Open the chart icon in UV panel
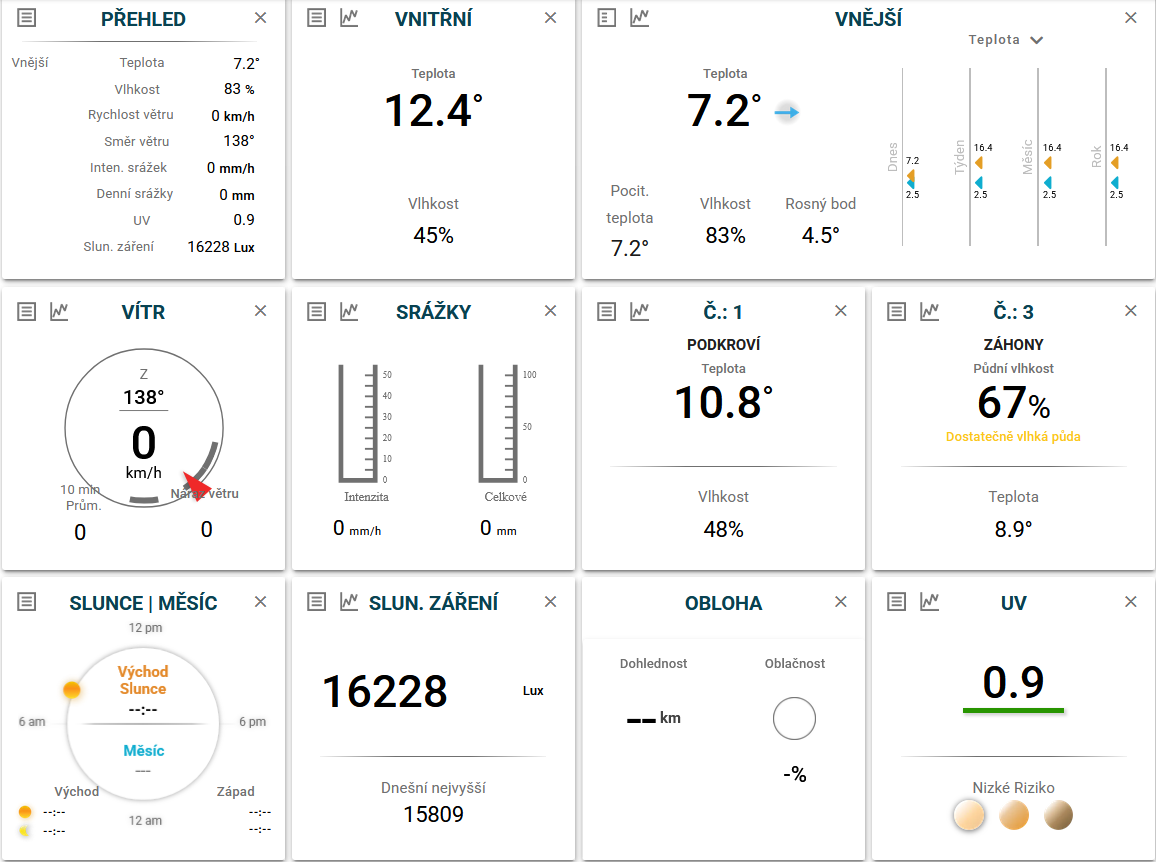1156x862 pixels. (929, 601)
